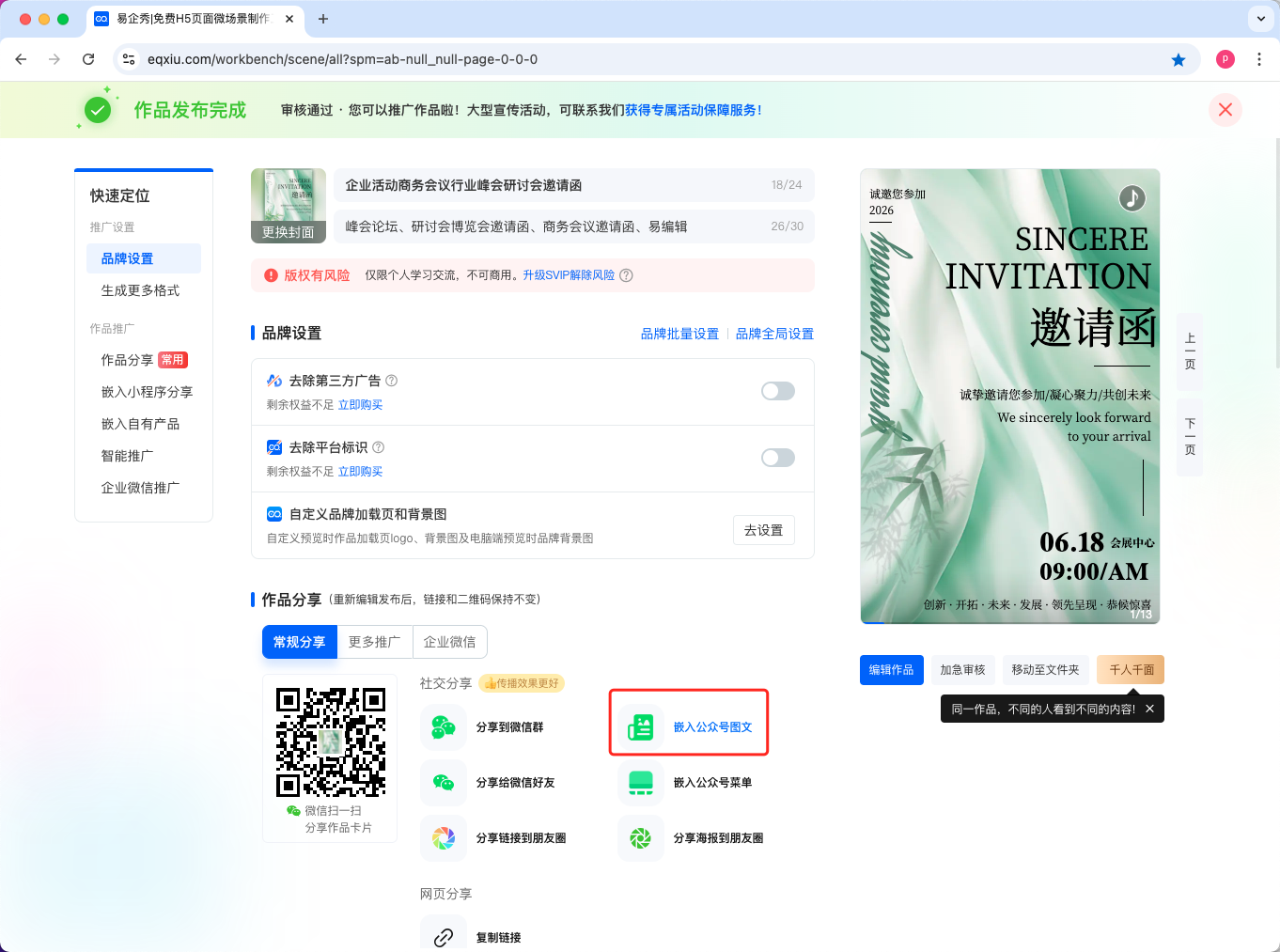This screenshot has width=1280, height=952.
Task: Open Chrome's three-dot menu
Action: pos(1259,59)
